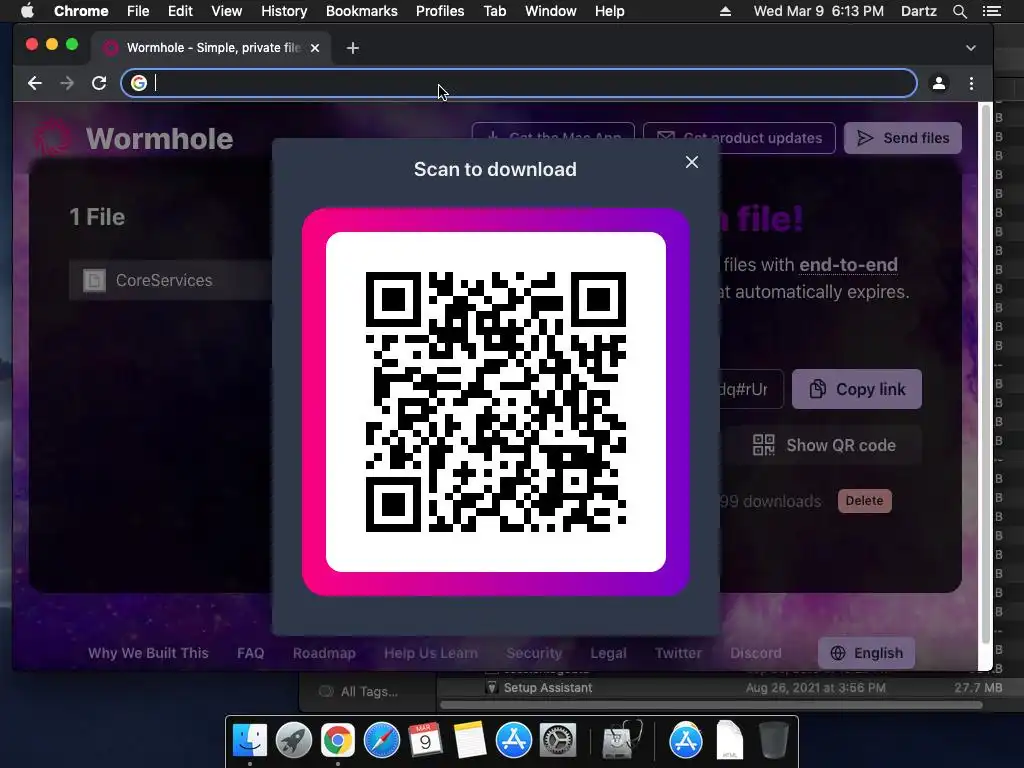Close the Wormhole tab
This screenshot has width=1024, height=768.
[315, 48]
